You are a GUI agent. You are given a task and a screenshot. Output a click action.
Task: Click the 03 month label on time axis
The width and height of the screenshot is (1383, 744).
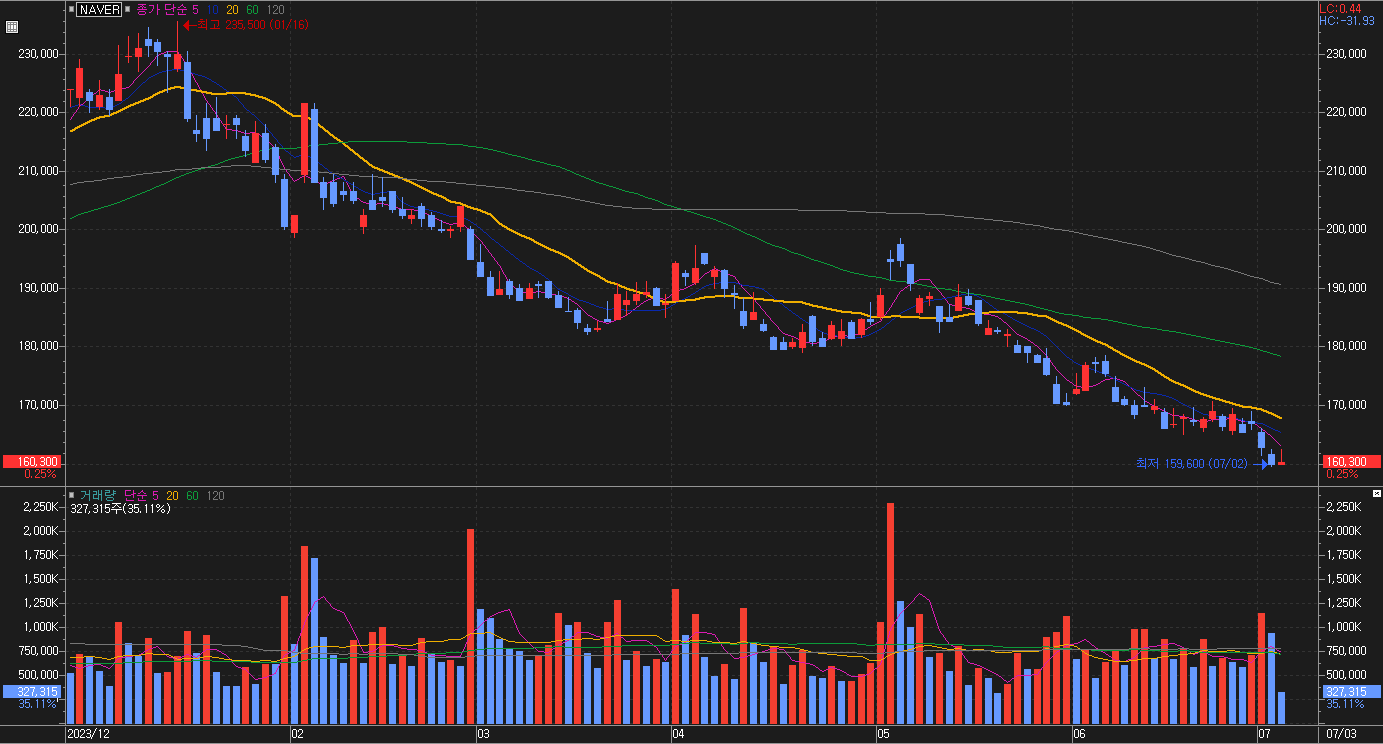pyautogui.click(x=483, y=734)
